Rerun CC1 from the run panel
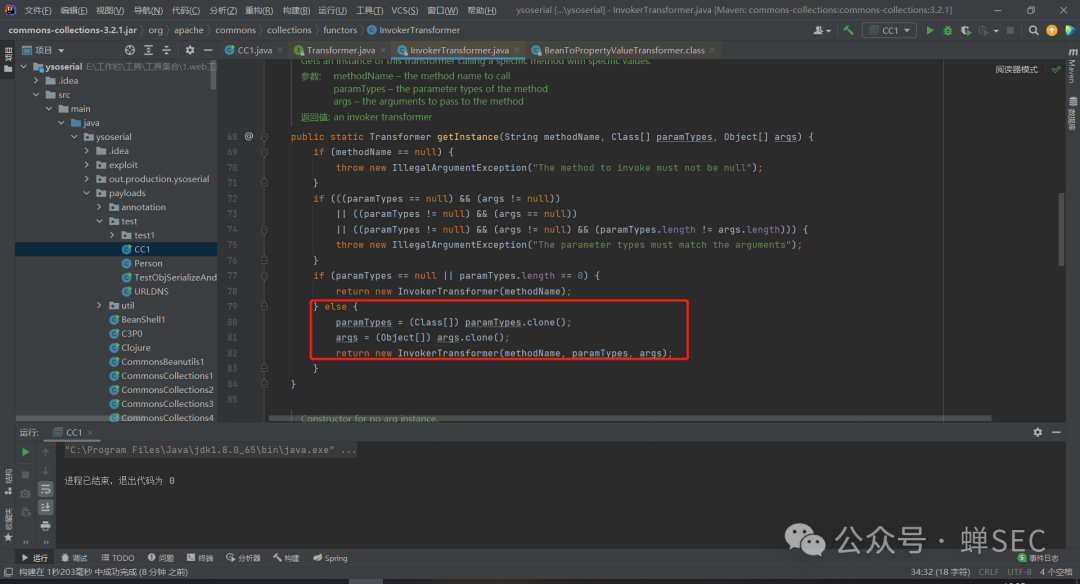The width and height of the screenshot is (1080, 584). (26, 453)
